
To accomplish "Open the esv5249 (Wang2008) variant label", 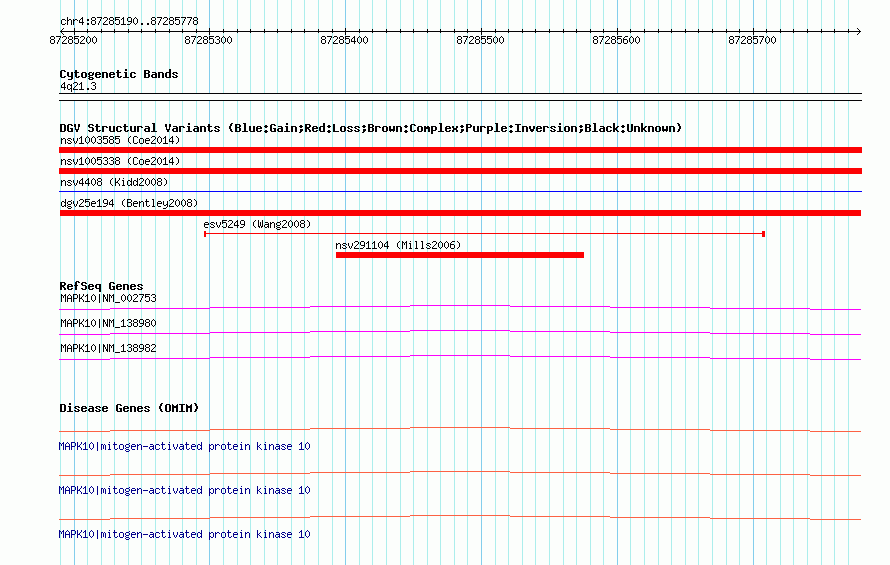I will click(x=257, y=224).
